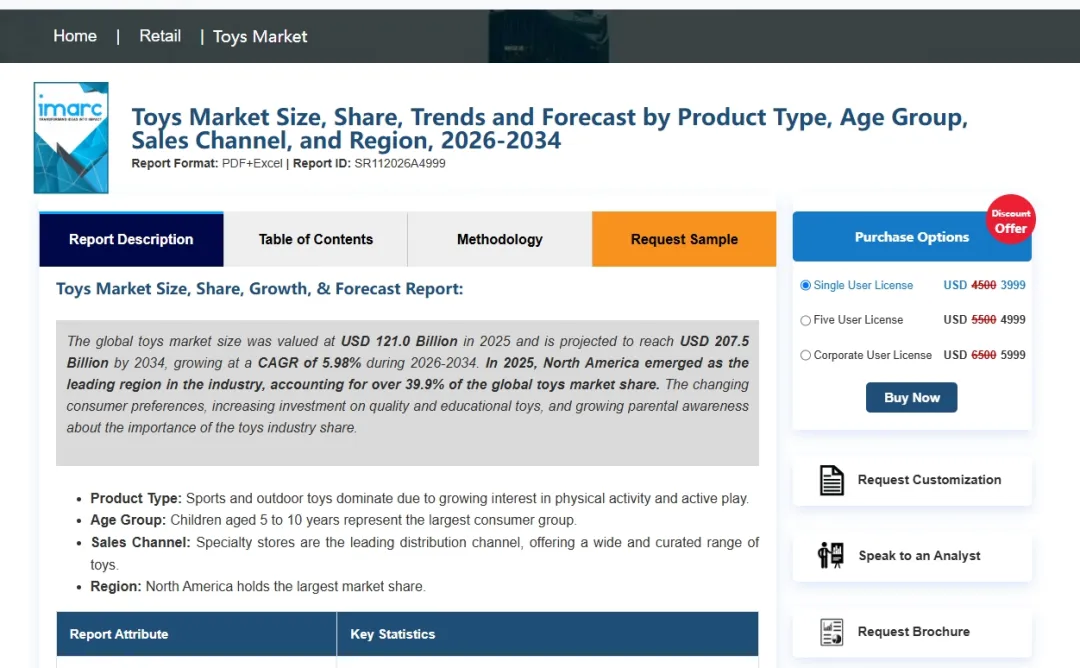Click the Request Customization label
The image size is (1080, 668).
coord(929,480)
